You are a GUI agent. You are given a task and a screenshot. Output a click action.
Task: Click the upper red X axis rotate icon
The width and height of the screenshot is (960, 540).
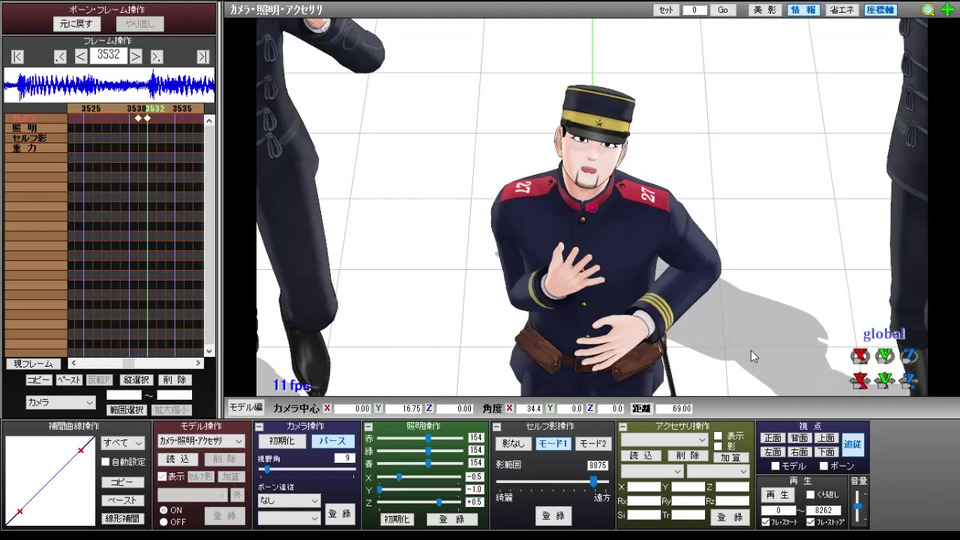tap(860, 355)
